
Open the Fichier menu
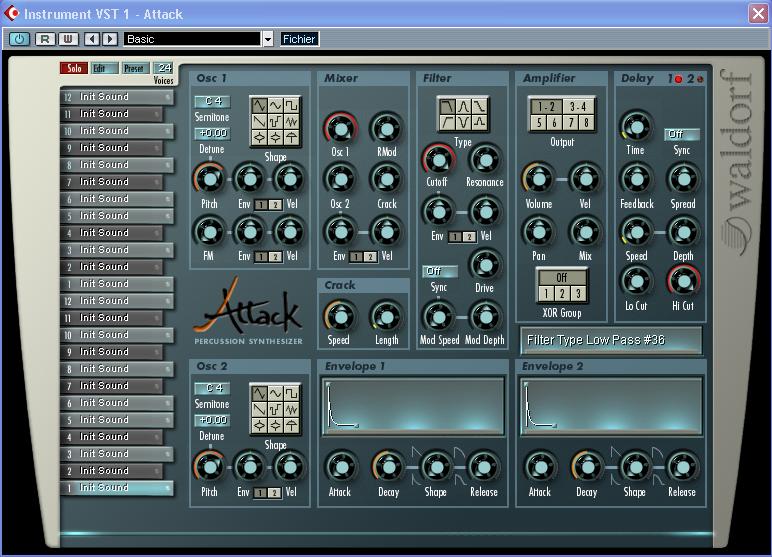pos(299,39)
